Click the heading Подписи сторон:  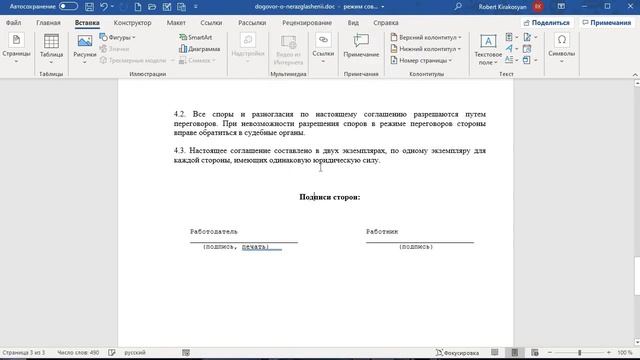click(x=330, y=197)
